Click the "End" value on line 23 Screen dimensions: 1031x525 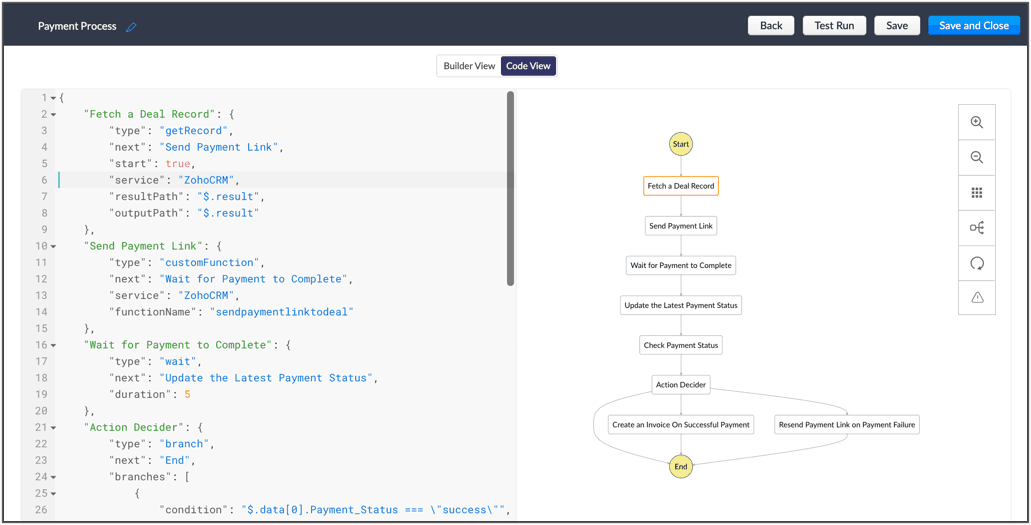click(x=175, y=460)
